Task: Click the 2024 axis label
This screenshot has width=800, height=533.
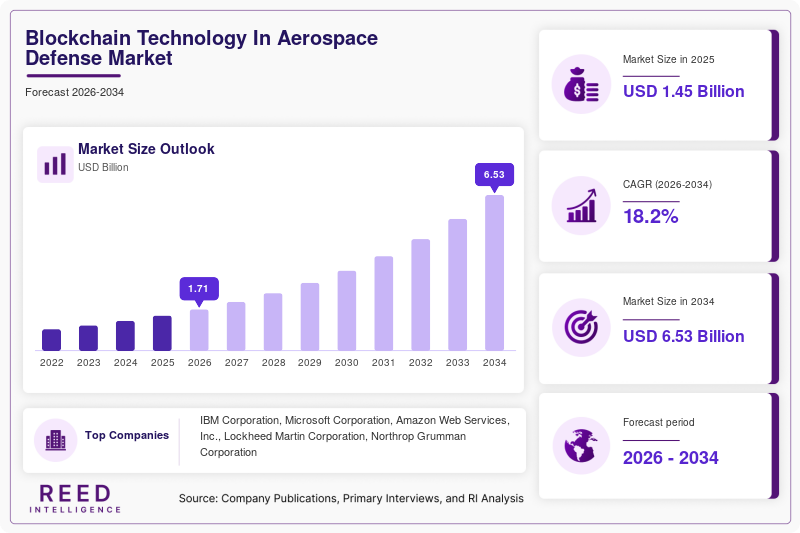Action: click(126, 363)
